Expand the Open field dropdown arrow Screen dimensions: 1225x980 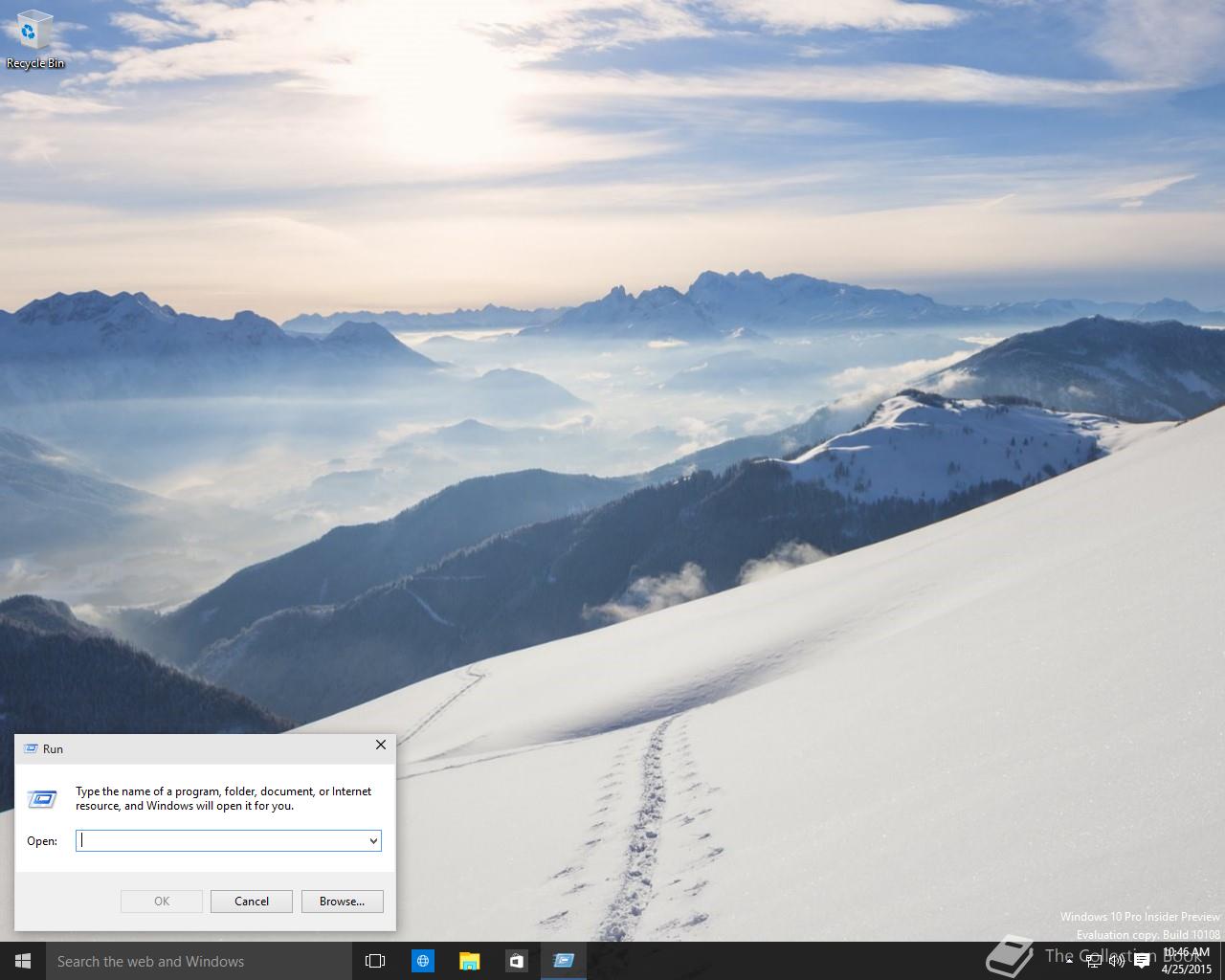[x=373, y=840]
